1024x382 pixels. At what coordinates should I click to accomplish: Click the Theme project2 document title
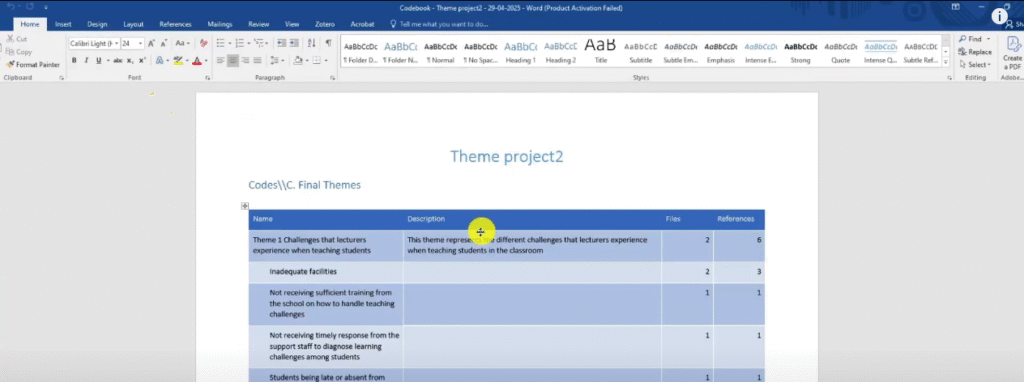coord(506,156)
